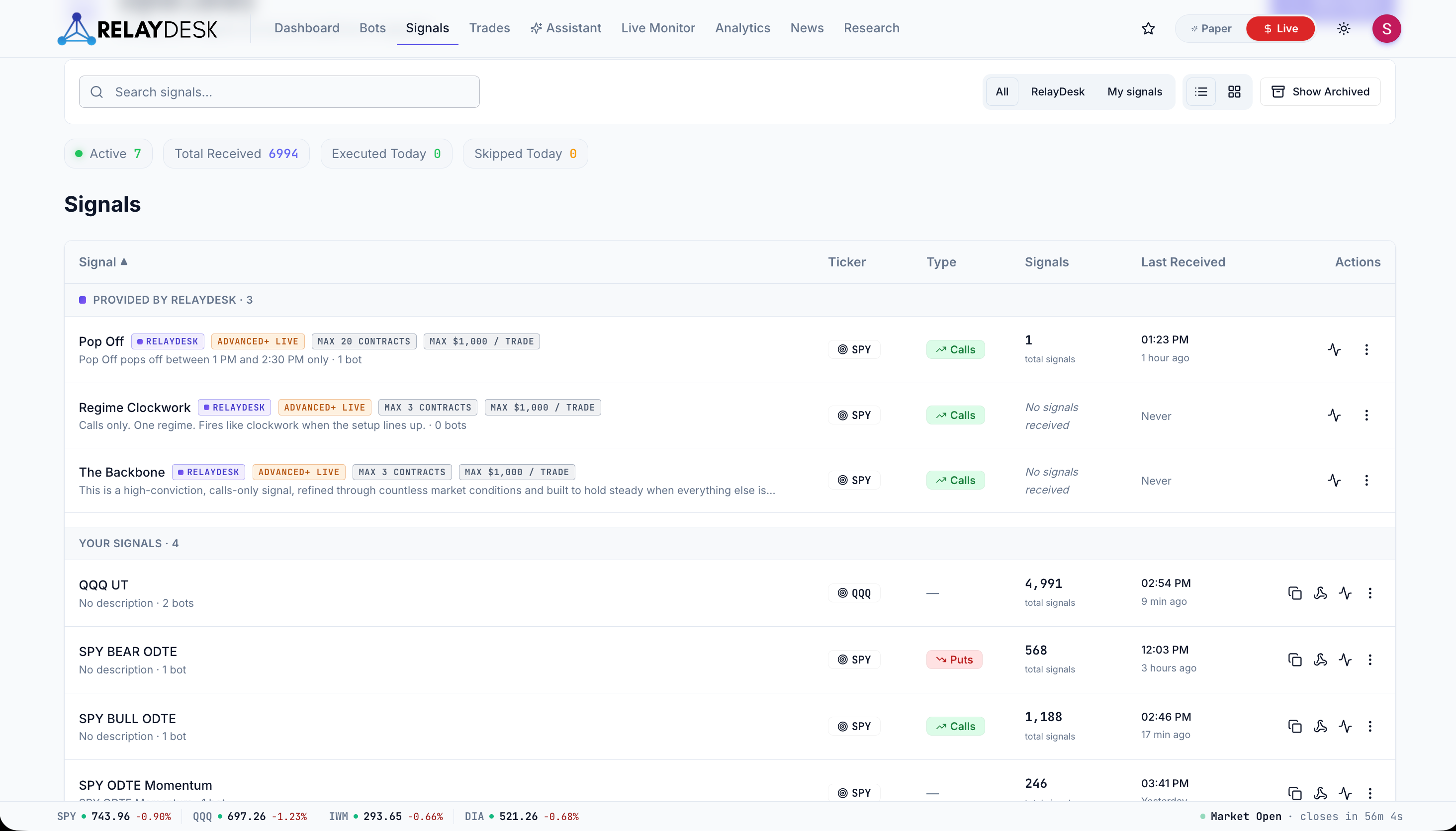The image size is (1456, 831).
Task: Click the Market Open status text
Action: point(1245,816)
